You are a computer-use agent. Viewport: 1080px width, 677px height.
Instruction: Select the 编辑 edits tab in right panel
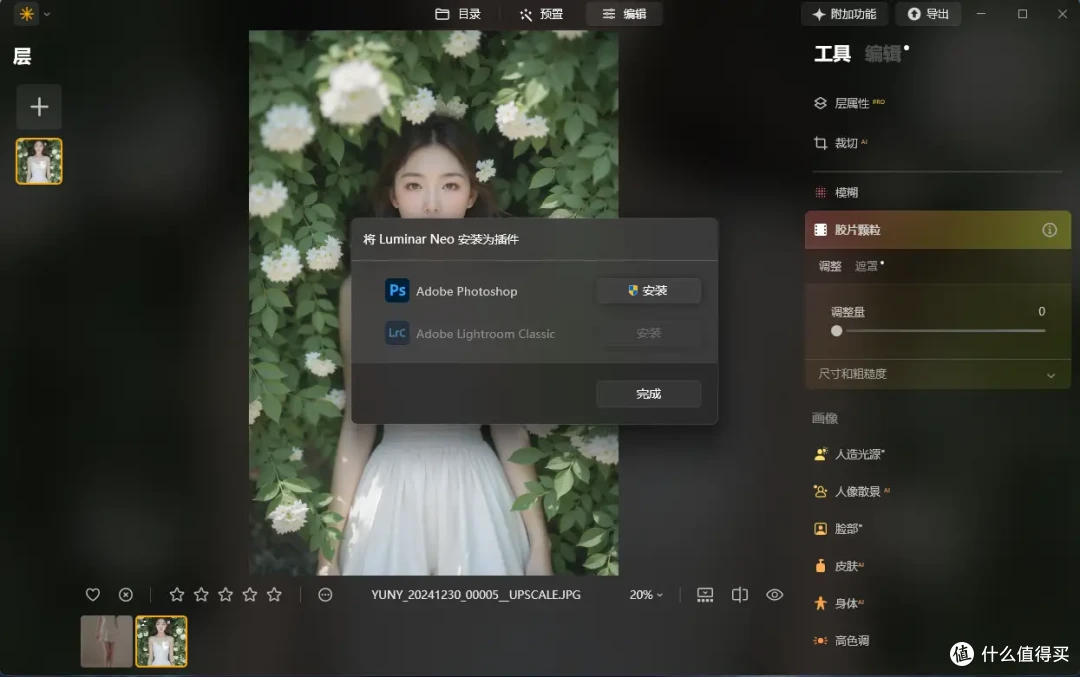pos(883,54)
